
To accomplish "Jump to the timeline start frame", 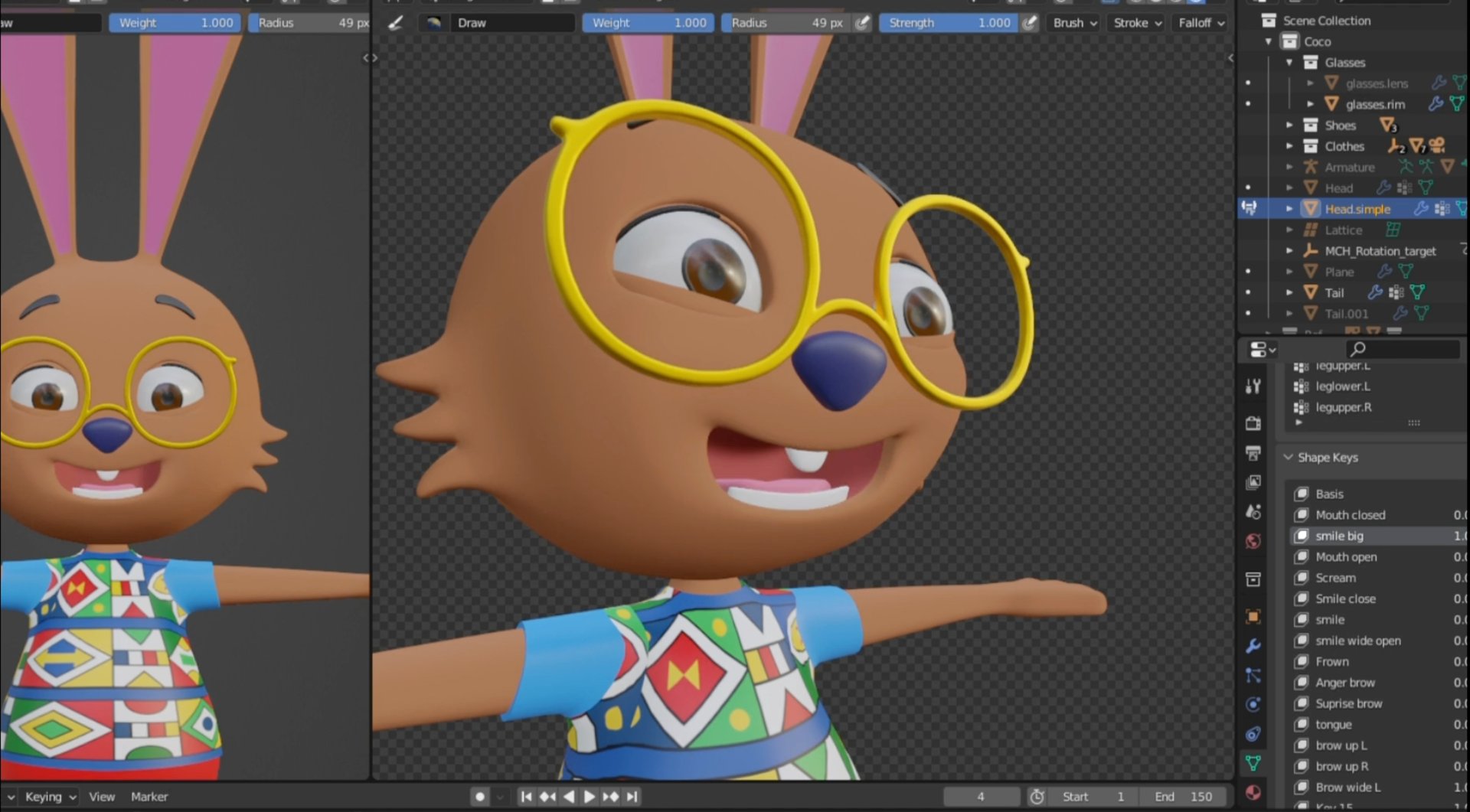I will coord(526,797).
